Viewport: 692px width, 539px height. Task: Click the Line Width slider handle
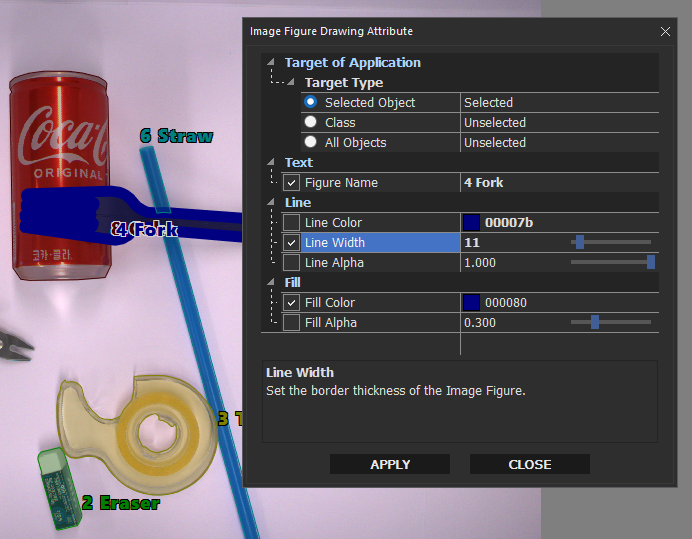580,242
